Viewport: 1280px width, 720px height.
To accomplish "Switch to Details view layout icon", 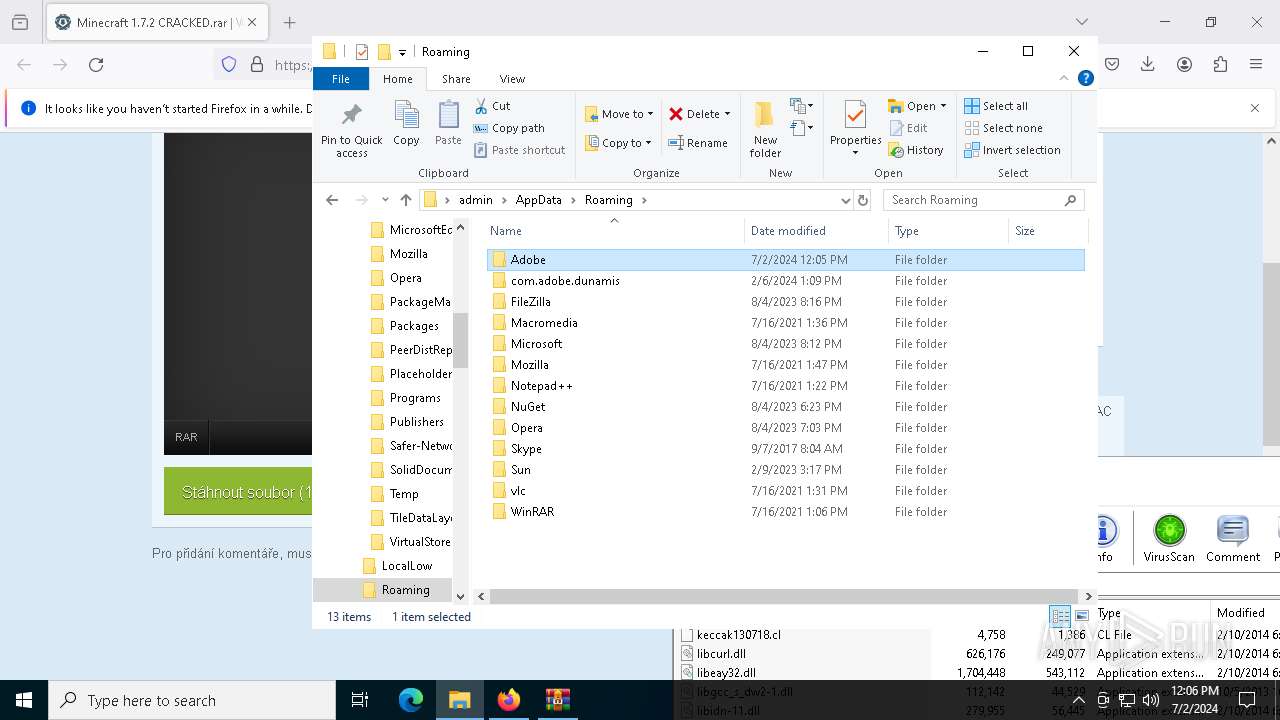I will coord(1060,617).
